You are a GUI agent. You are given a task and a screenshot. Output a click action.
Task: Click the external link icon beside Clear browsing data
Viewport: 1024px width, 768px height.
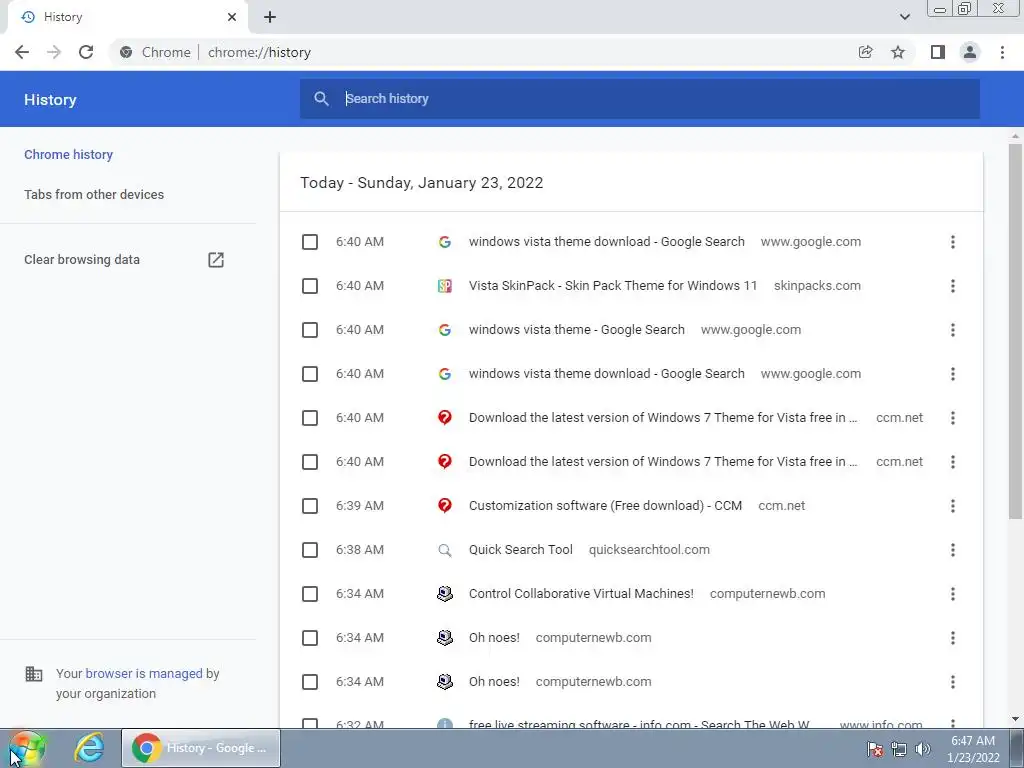click(x=216, y=260)
